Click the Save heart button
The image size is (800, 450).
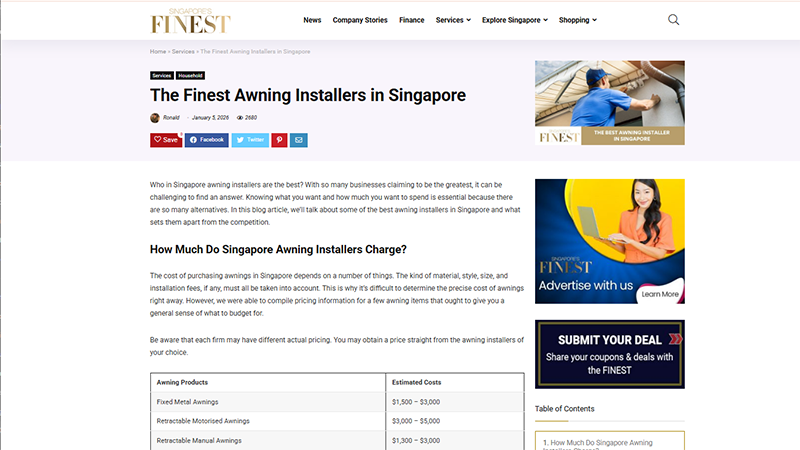166,140
